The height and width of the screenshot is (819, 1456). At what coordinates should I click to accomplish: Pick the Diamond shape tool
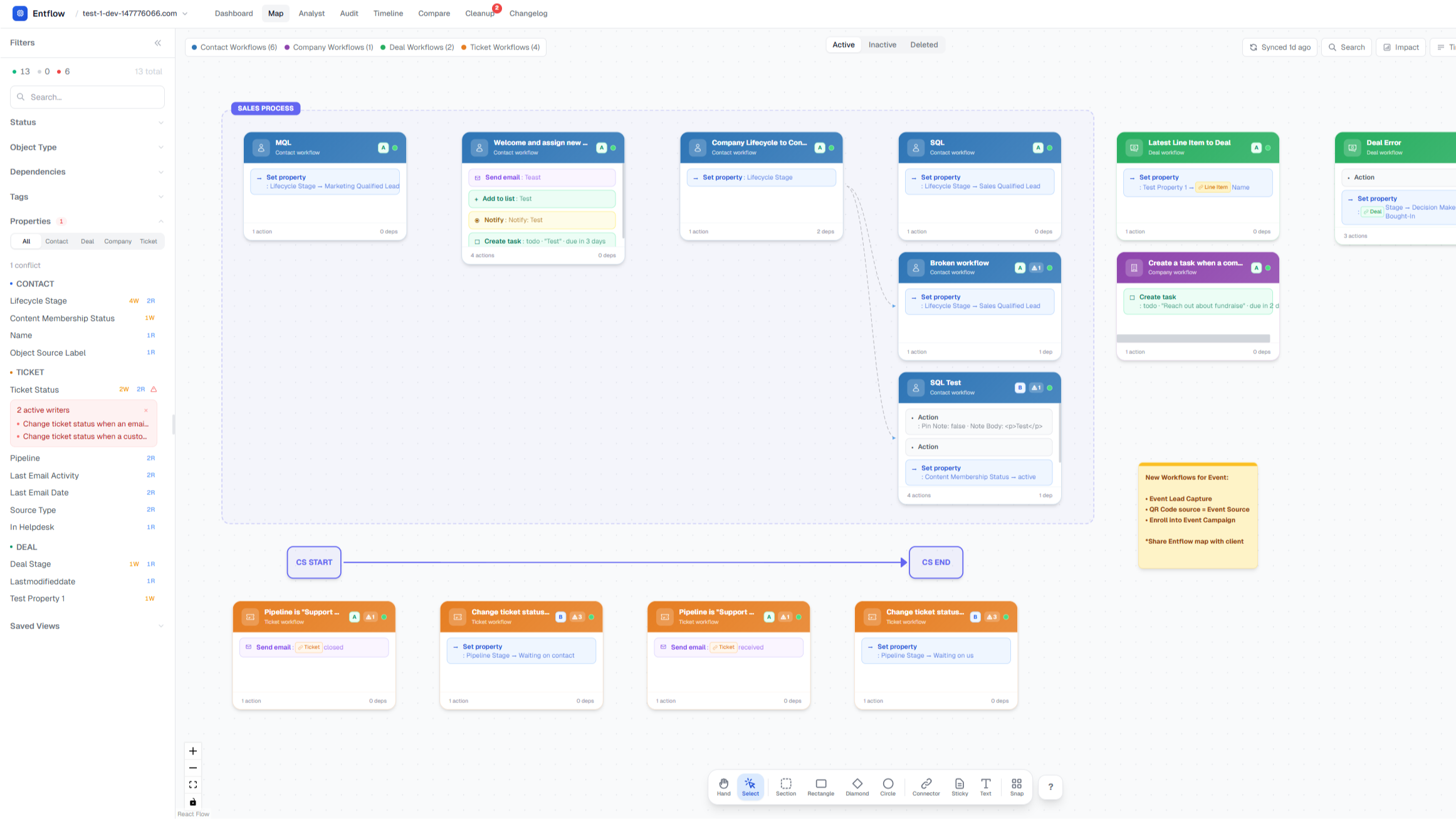pos(857,786)
